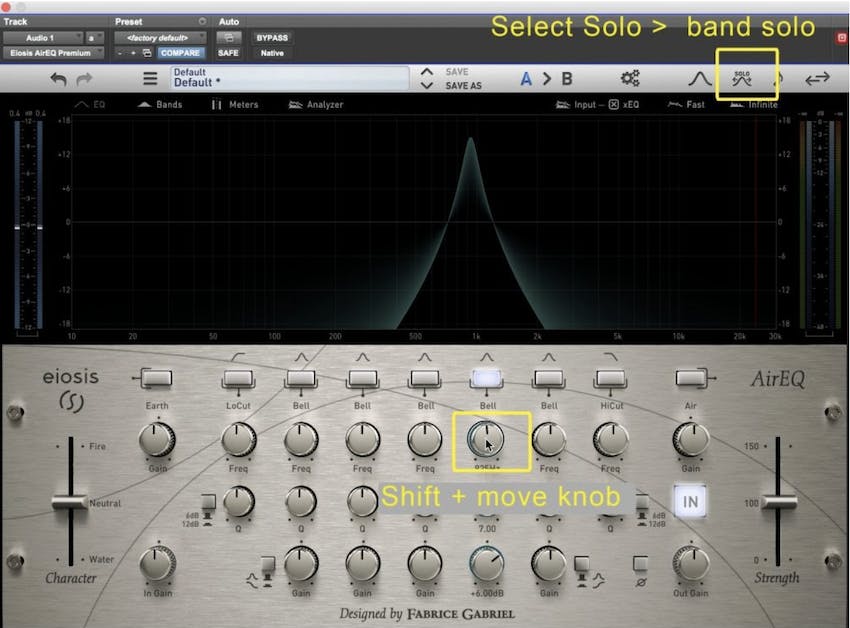850x628 pixels.
Task: Click the BYPASS button
Action: pyautogui.click(x=272, y=37)
